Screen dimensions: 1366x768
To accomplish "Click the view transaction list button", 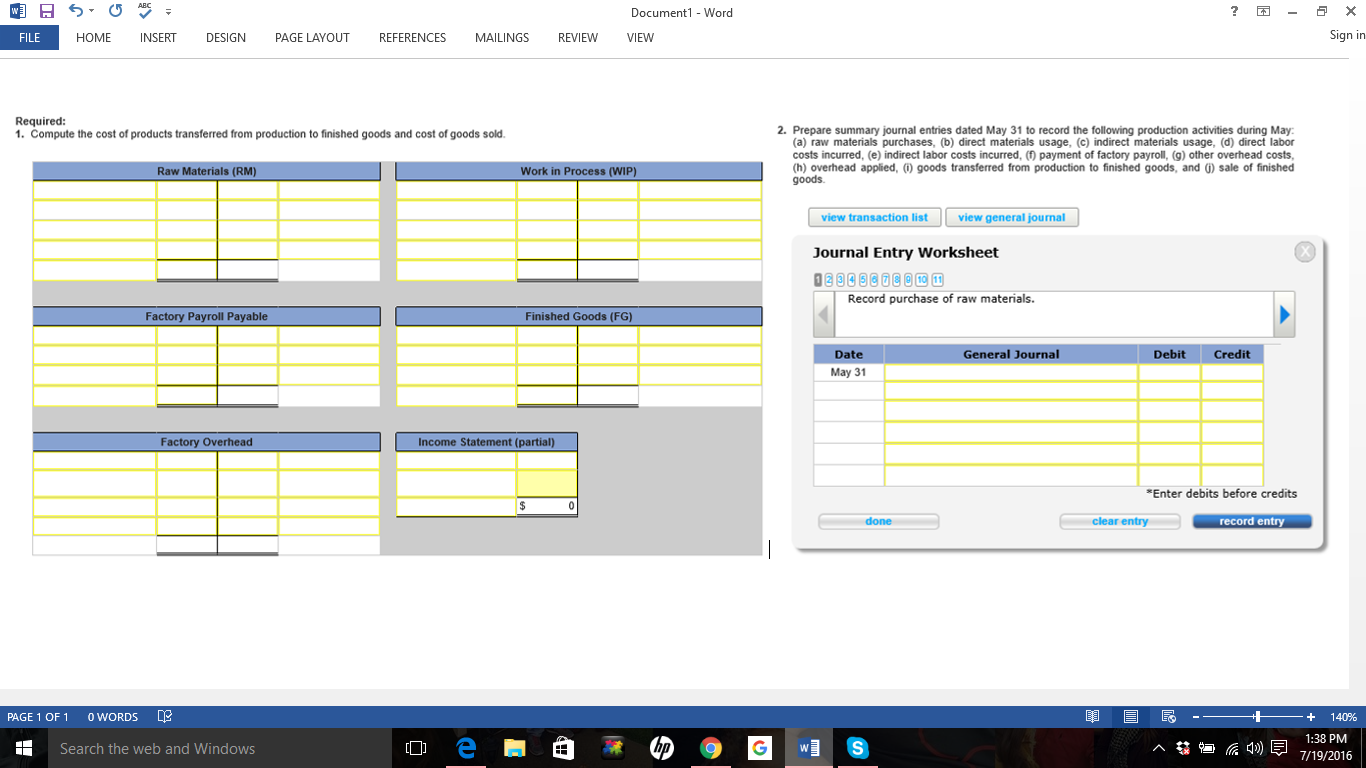I will (874, 217).
